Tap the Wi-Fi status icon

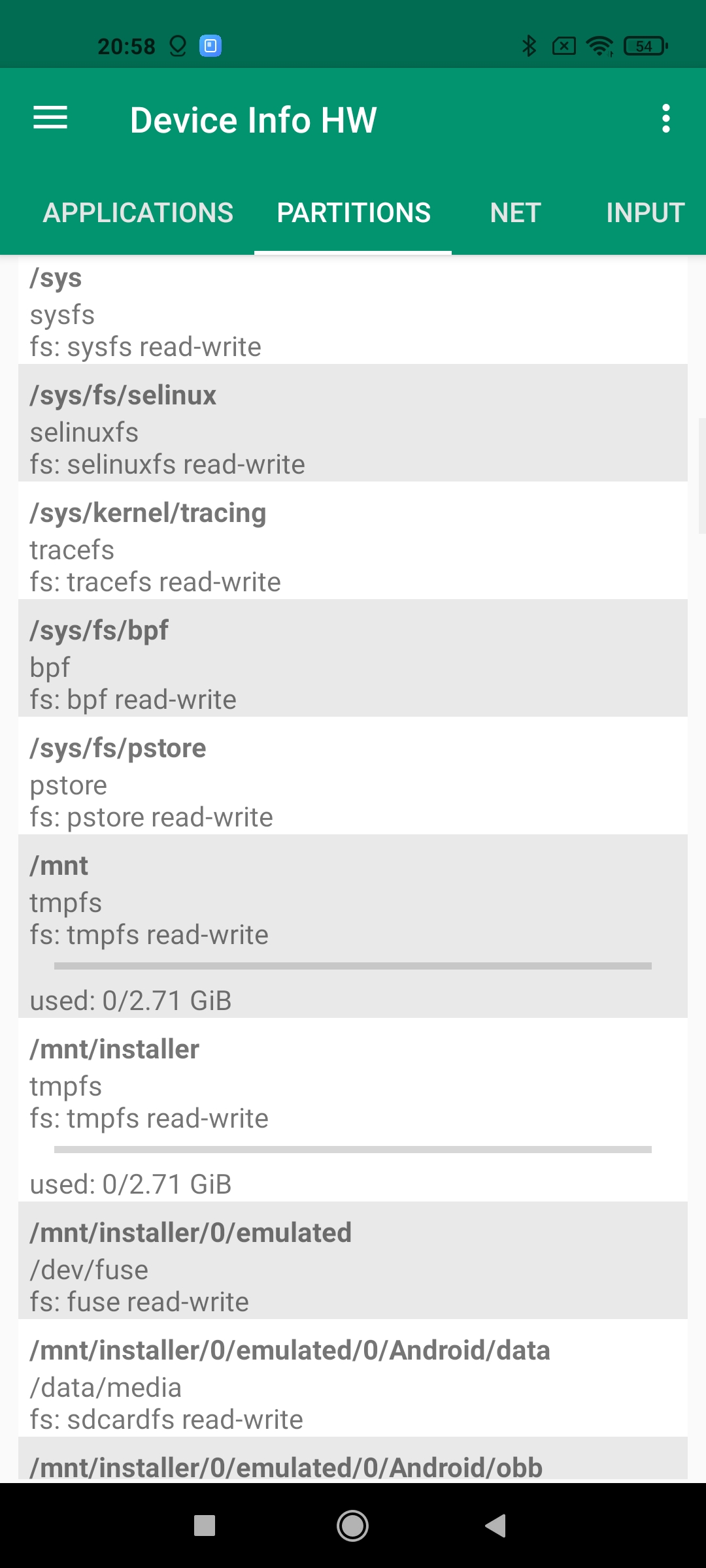coord(599,46)
